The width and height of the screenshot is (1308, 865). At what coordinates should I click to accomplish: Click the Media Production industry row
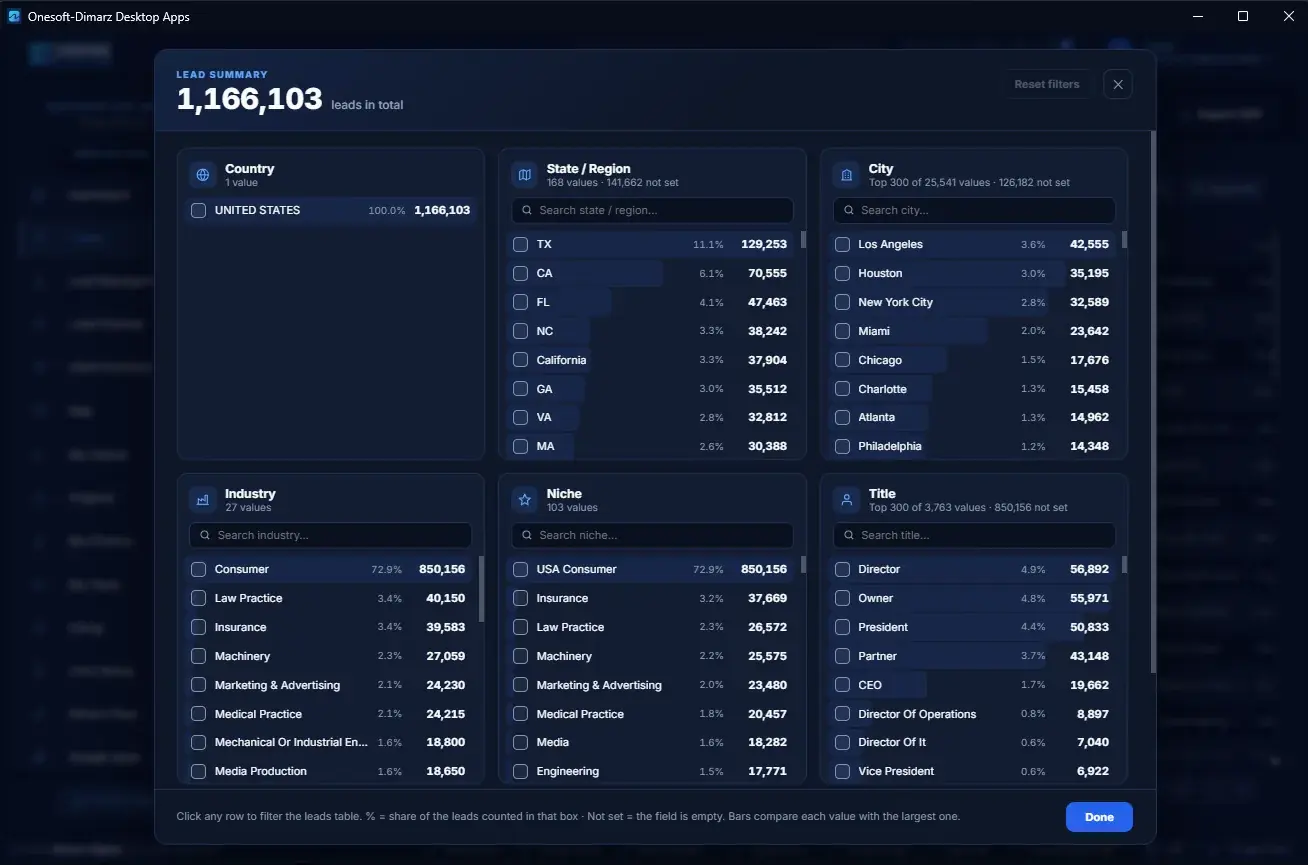tap(330, 771)
